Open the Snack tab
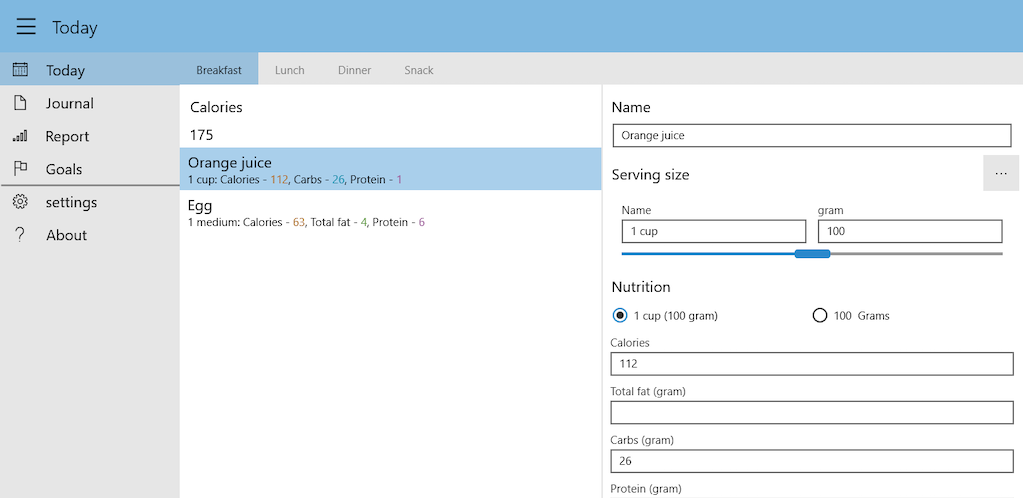 pos(418,70)
